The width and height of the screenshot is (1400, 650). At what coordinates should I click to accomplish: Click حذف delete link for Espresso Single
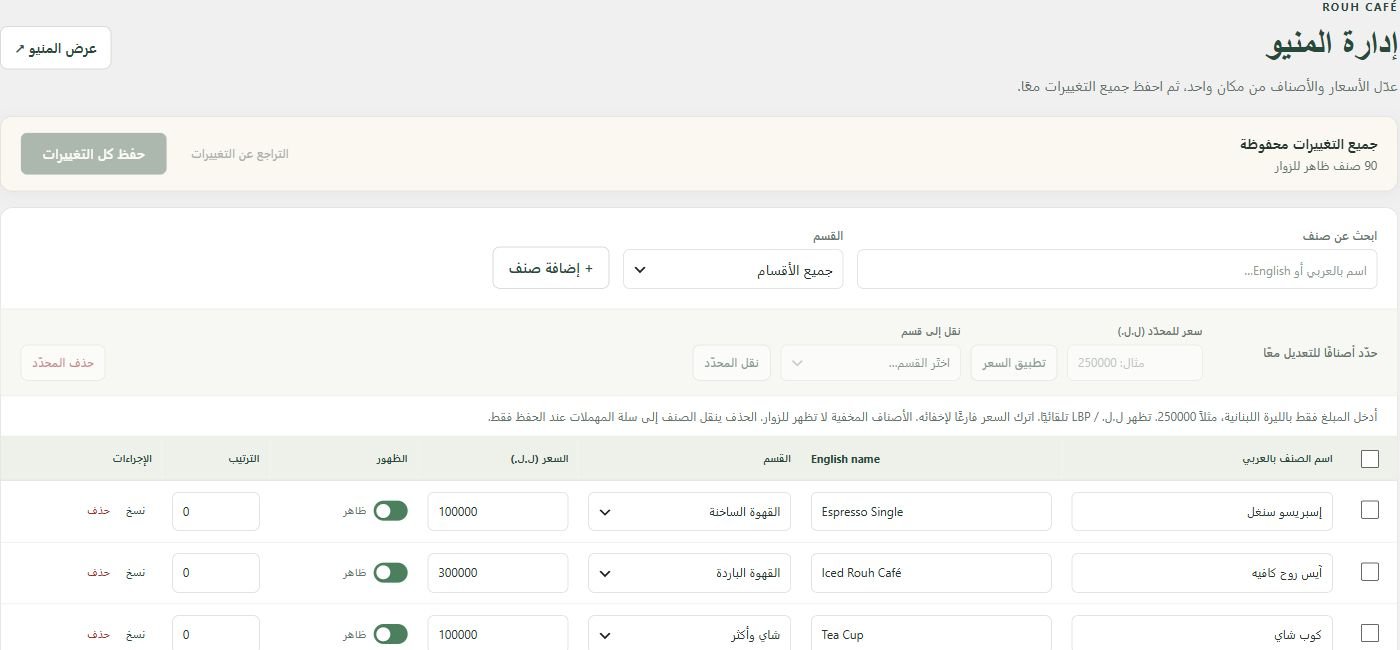tap(98, 511)
